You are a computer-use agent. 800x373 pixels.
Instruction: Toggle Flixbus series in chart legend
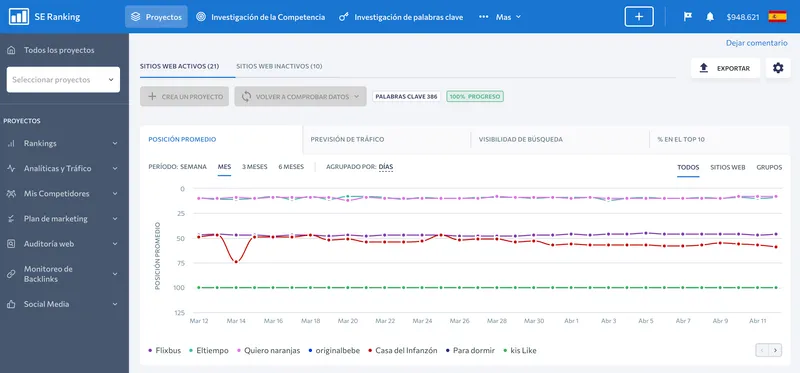(x=164, y=351)
